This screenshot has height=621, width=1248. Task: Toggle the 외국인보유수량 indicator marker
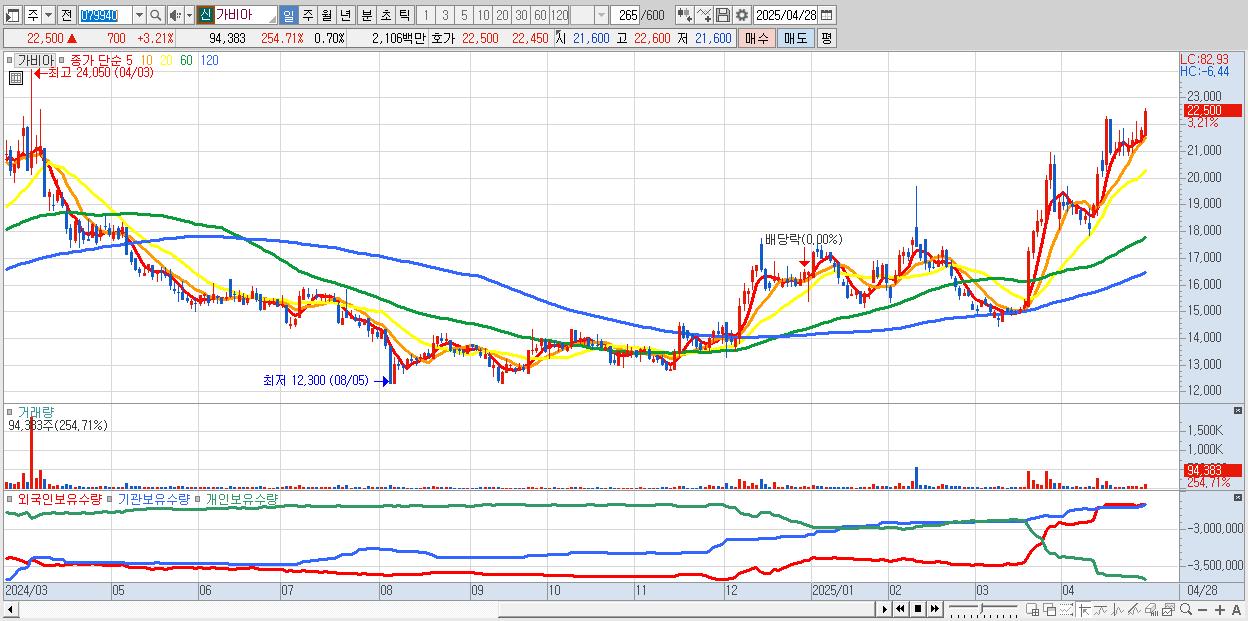[x=8, y=497]
